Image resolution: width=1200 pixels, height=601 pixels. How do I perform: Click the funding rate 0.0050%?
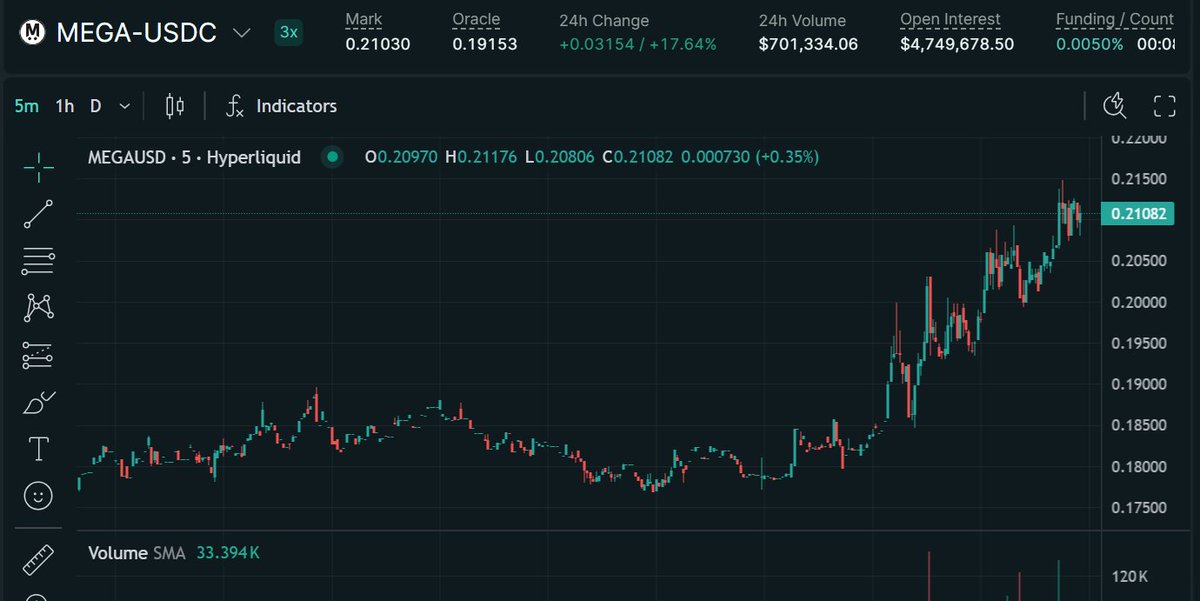pos(1090,44)
